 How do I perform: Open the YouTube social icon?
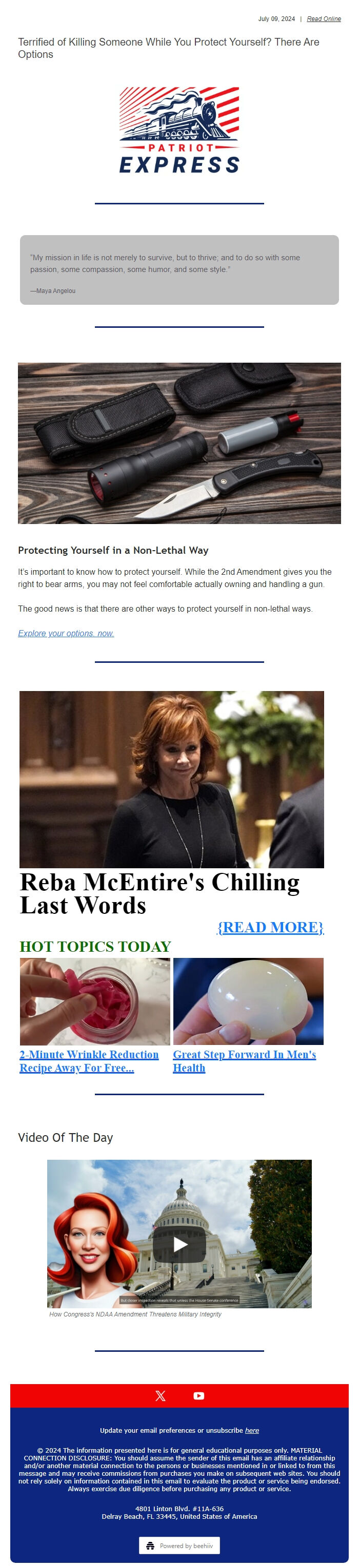tap(198, 1395)
